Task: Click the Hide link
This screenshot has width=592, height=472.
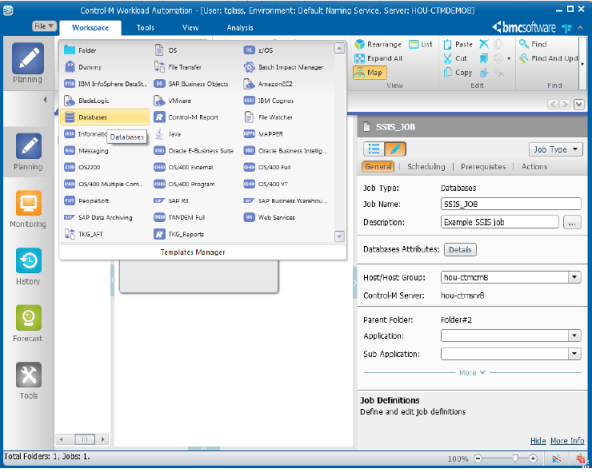Action: pos(538,441)
